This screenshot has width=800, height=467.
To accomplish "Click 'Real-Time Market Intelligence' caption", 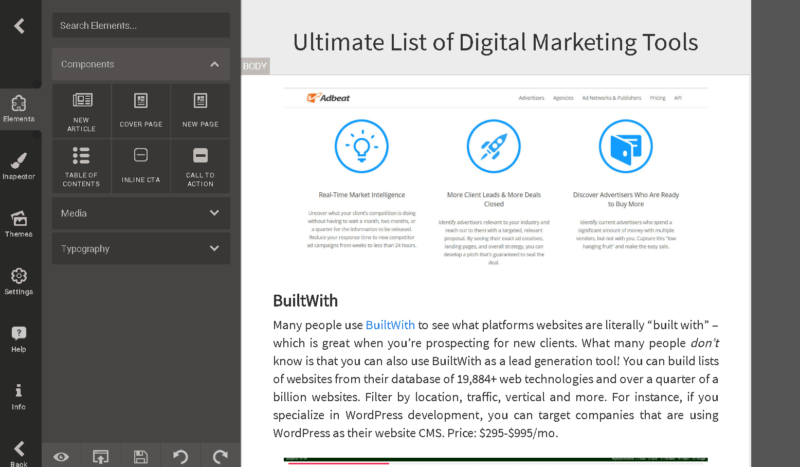I will [362, 195].
